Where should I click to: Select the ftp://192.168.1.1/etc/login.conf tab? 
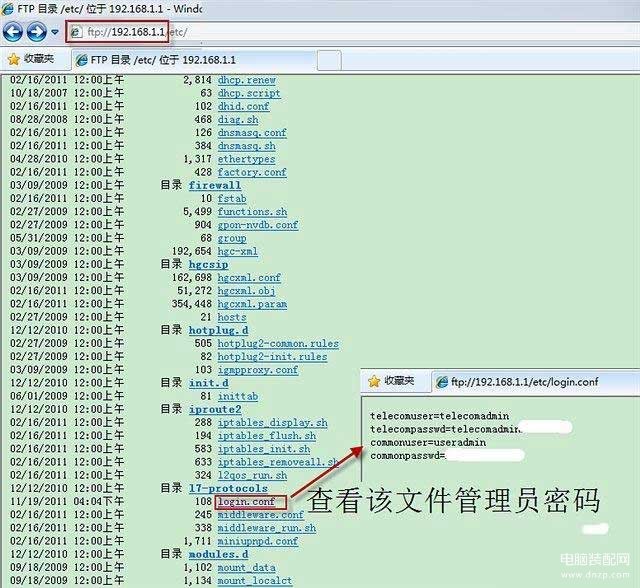535,382
